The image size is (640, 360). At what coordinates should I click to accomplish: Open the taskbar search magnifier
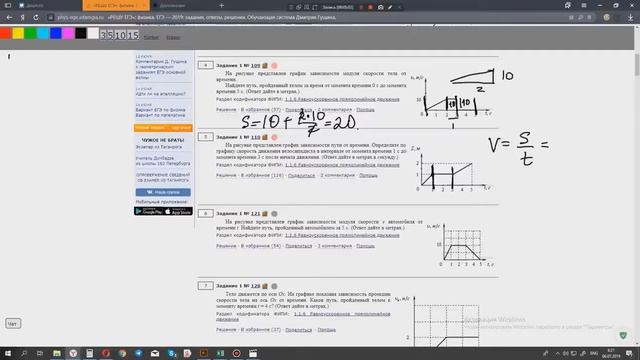24,353
